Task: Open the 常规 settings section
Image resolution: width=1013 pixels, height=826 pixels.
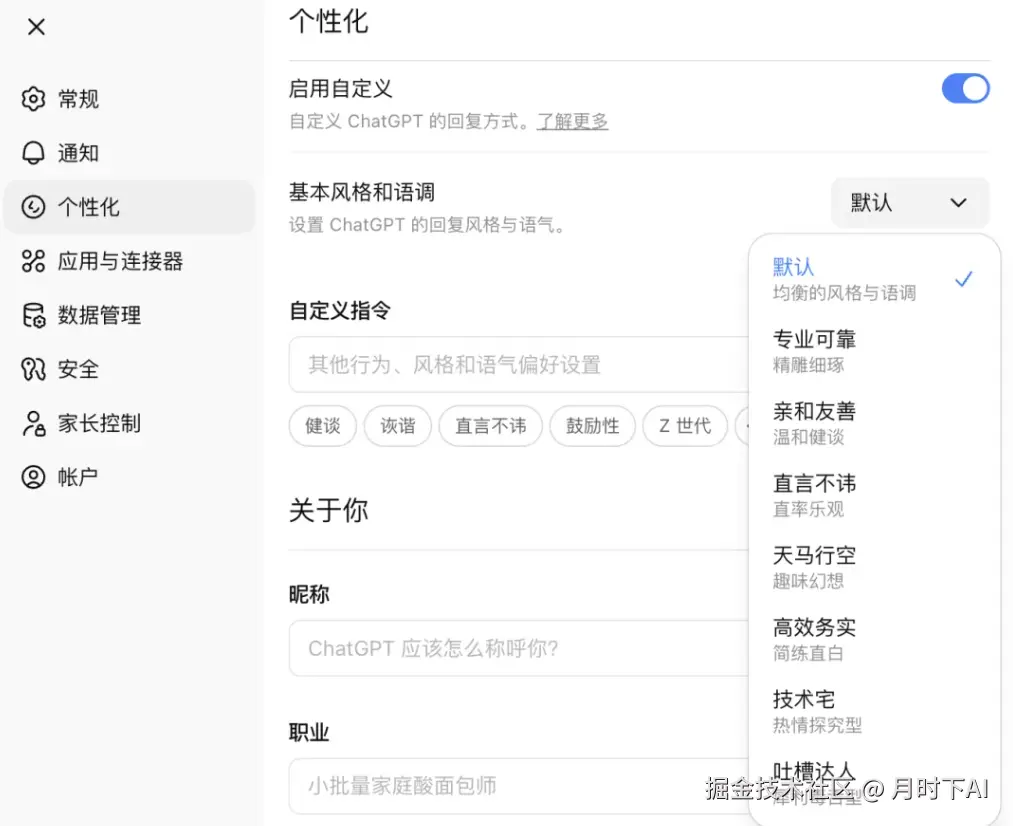Action: pos(129,99)
